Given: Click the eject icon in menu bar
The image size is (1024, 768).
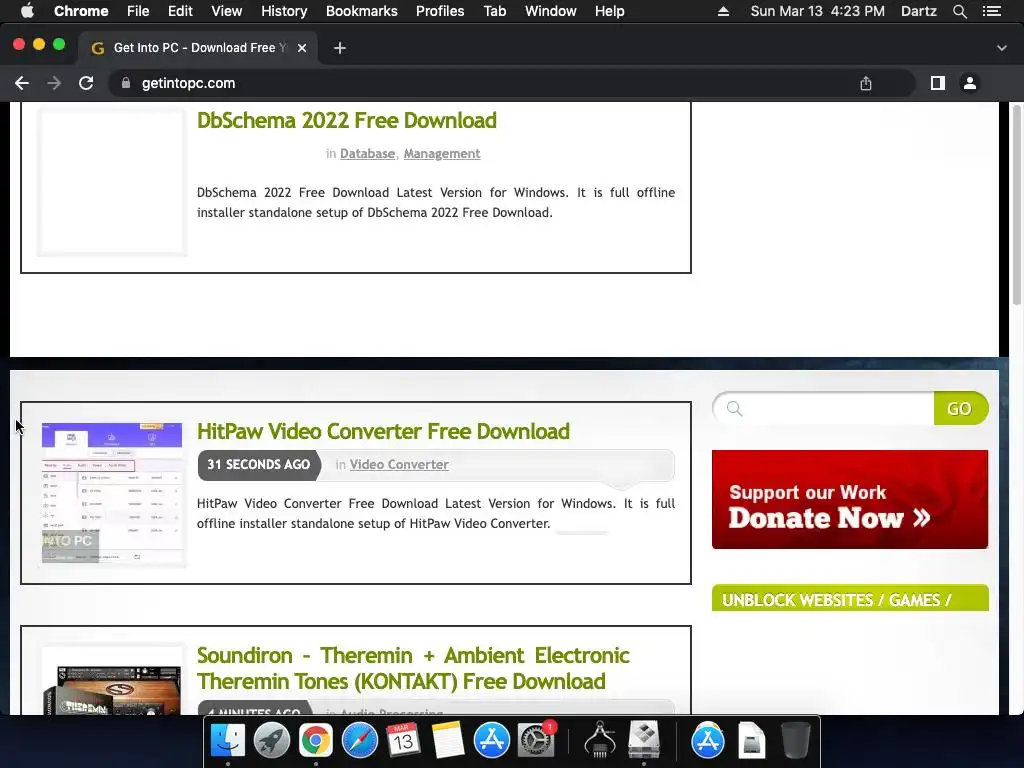Looking at the screenshot, I should click(723, 11).
